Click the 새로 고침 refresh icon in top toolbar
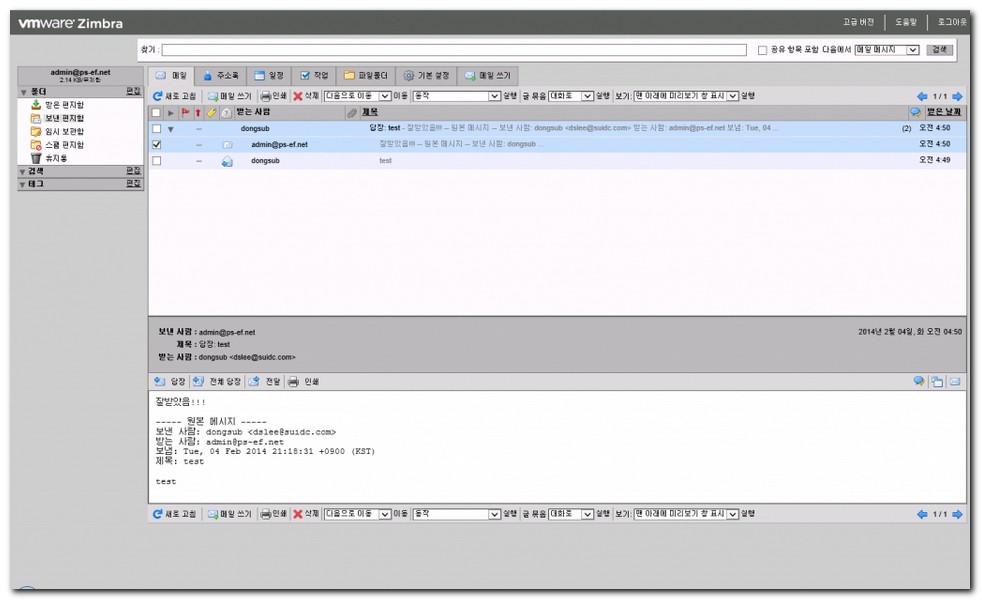Screen dimensions: 982x600 coord(158,96)
